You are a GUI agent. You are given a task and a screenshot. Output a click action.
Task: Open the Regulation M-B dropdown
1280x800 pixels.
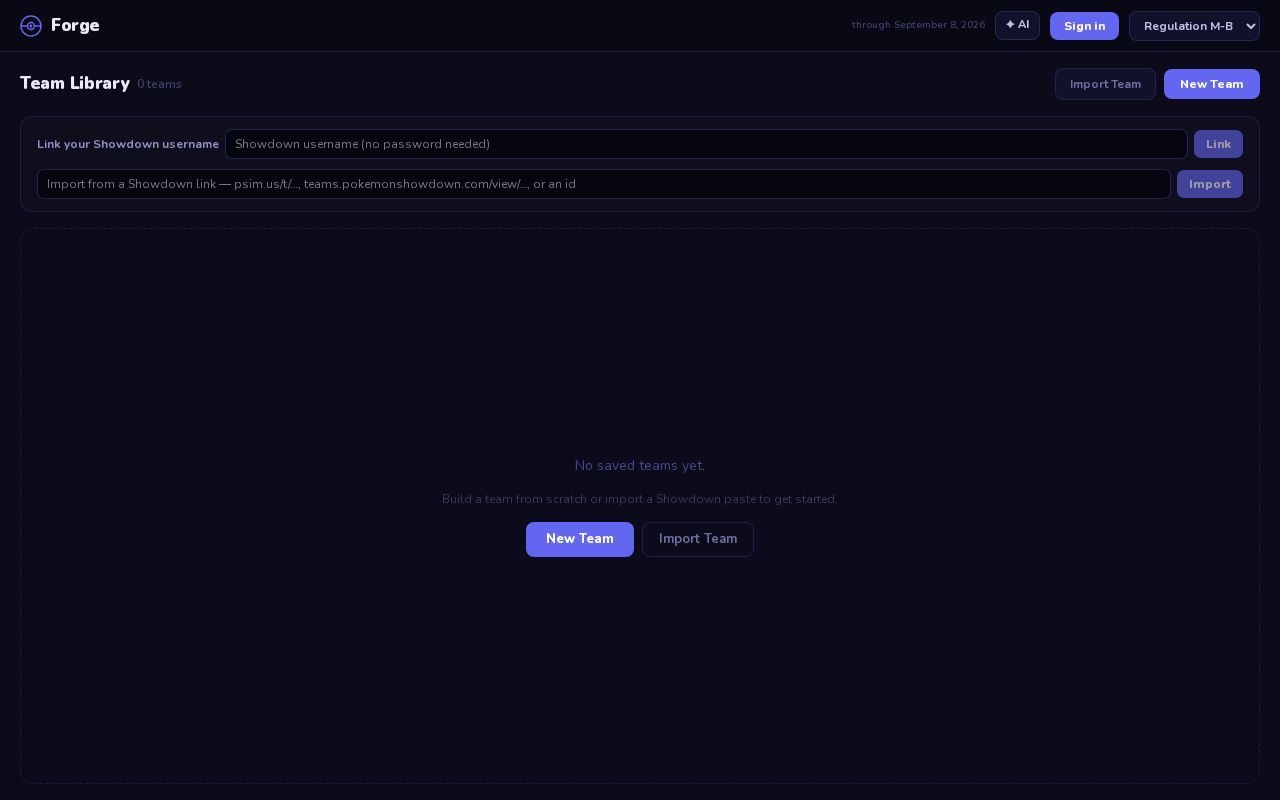click(1194, 26)
